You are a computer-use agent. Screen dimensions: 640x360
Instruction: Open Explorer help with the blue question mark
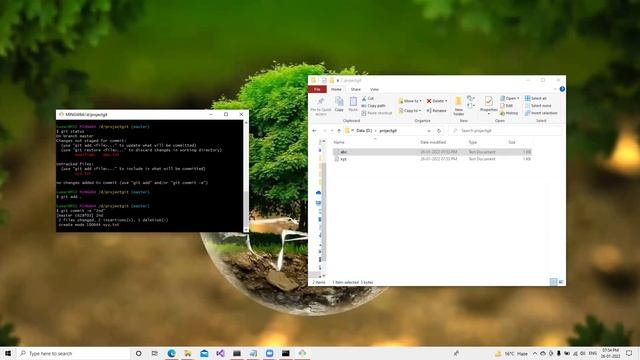pyautogui.click(x=562, y=89)
